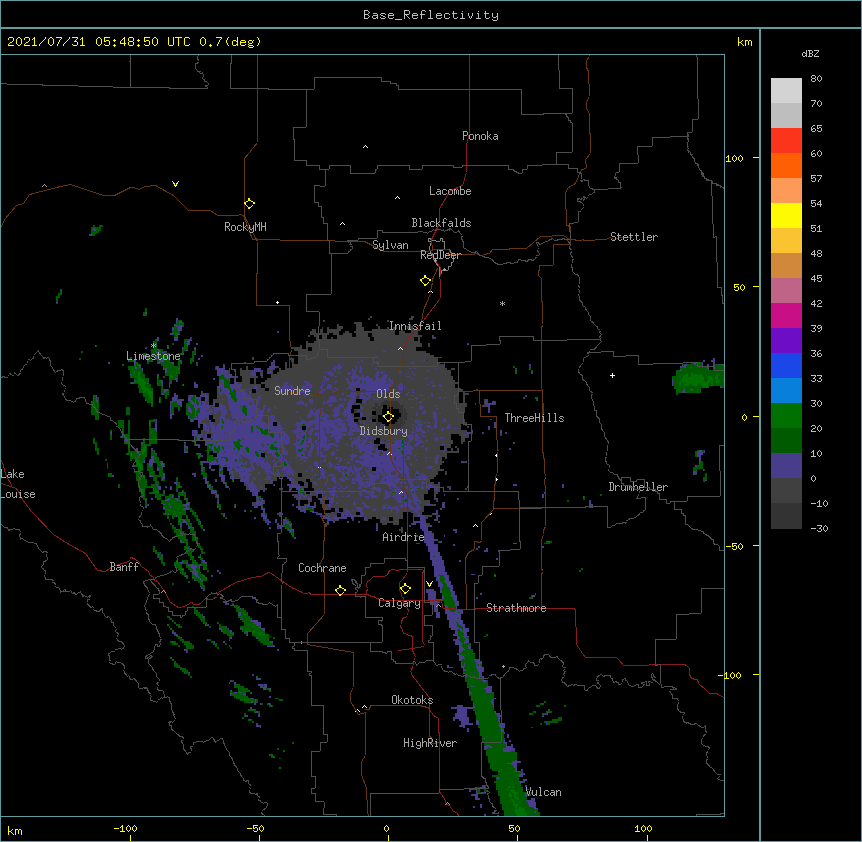Click the Olds town label
The width and height of the screenshot is (862, 842).
click(388, 394)
